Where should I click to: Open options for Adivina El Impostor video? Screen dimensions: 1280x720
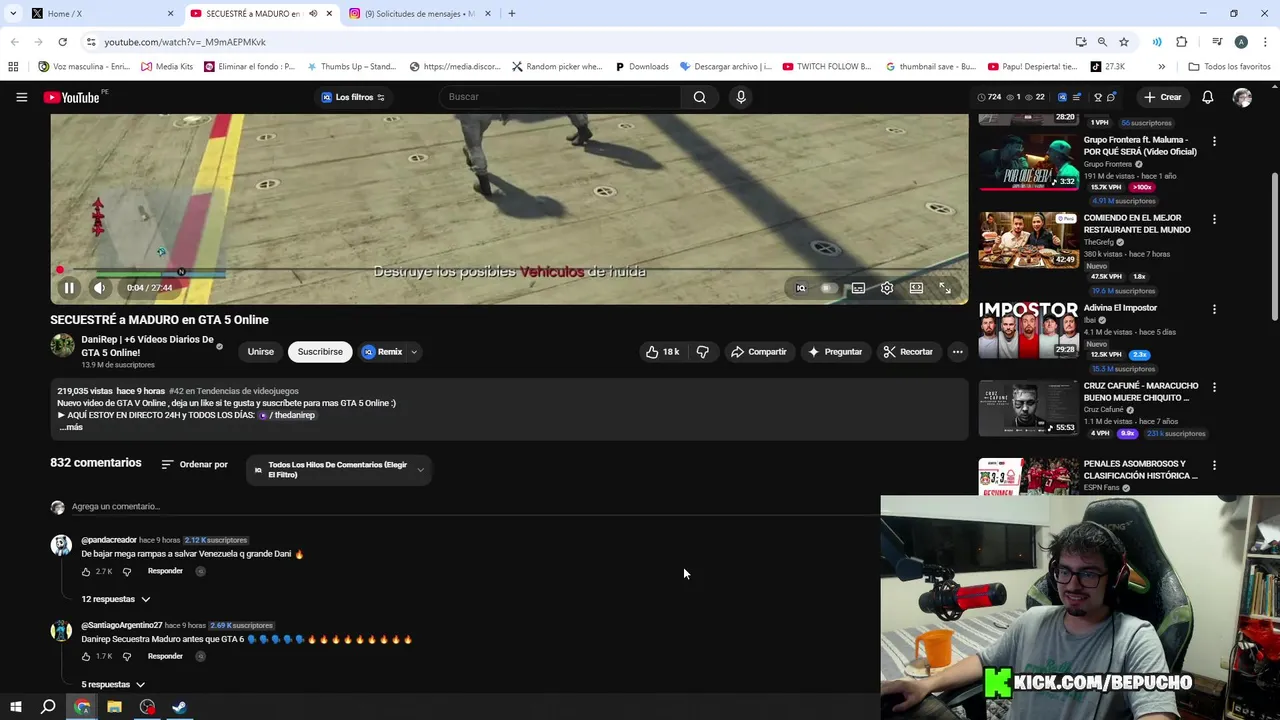point(1214,310)
